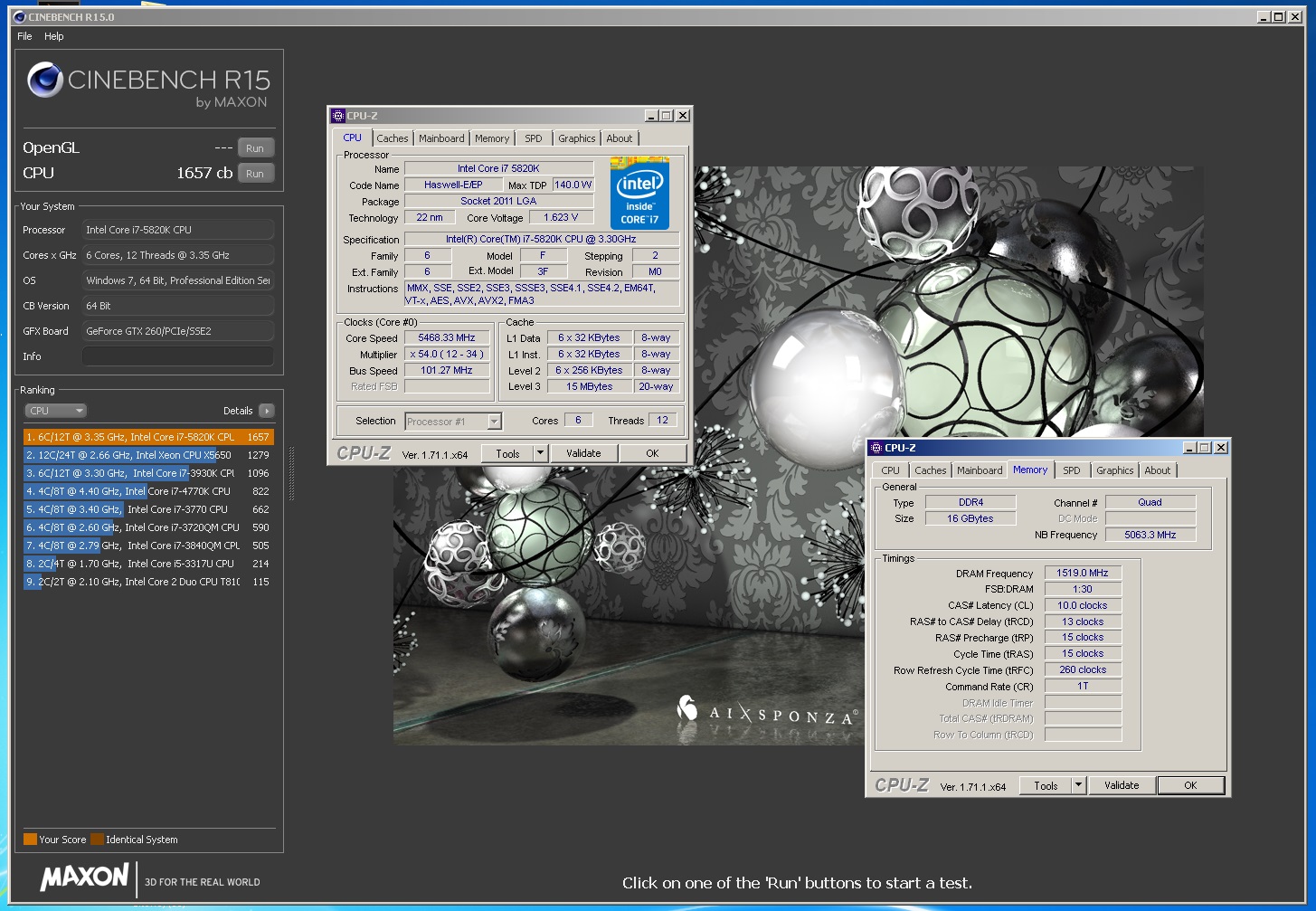Open the Help menu in Cinebench
Screen dimensions: 1316x911
[54, 36]
